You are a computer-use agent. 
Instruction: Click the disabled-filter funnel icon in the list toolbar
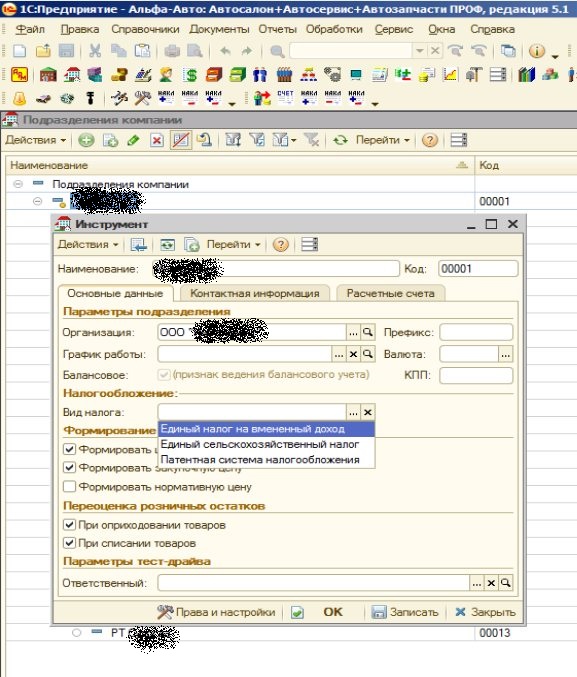[311, 140]
